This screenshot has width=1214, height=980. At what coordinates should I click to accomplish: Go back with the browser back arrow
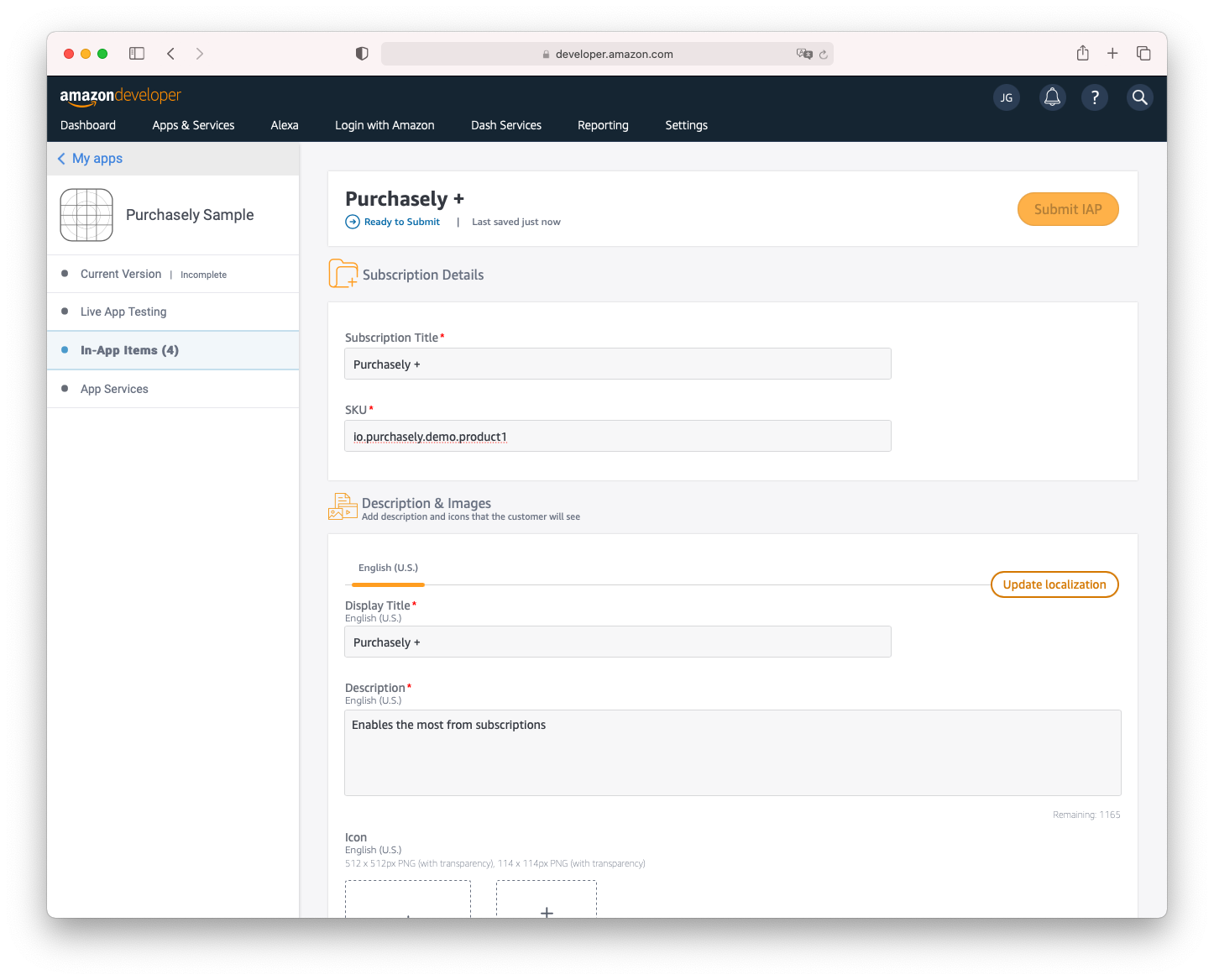click(x=170, y=54)
